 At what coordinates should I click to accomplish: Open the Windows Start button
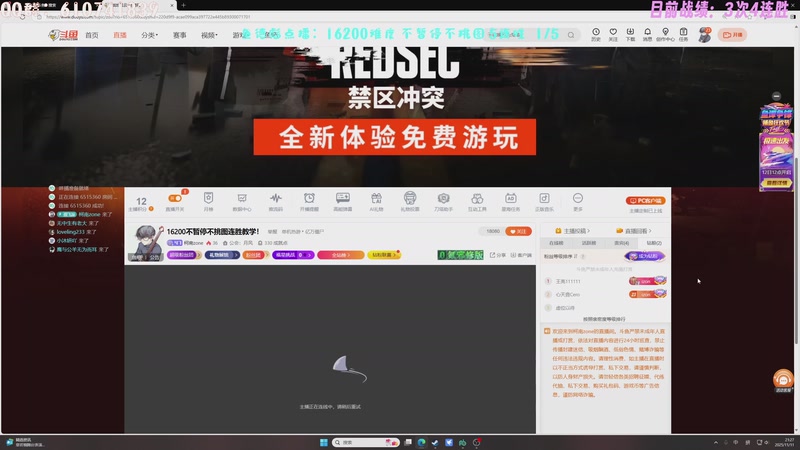pyautogui.click(x=323, y=442)
